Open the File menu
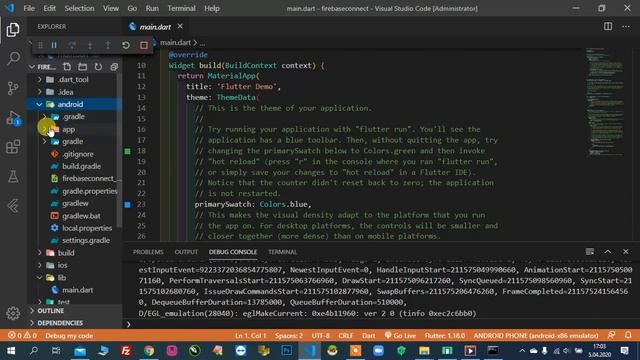This screenshot has height=360, width=640. pos(29,8)
